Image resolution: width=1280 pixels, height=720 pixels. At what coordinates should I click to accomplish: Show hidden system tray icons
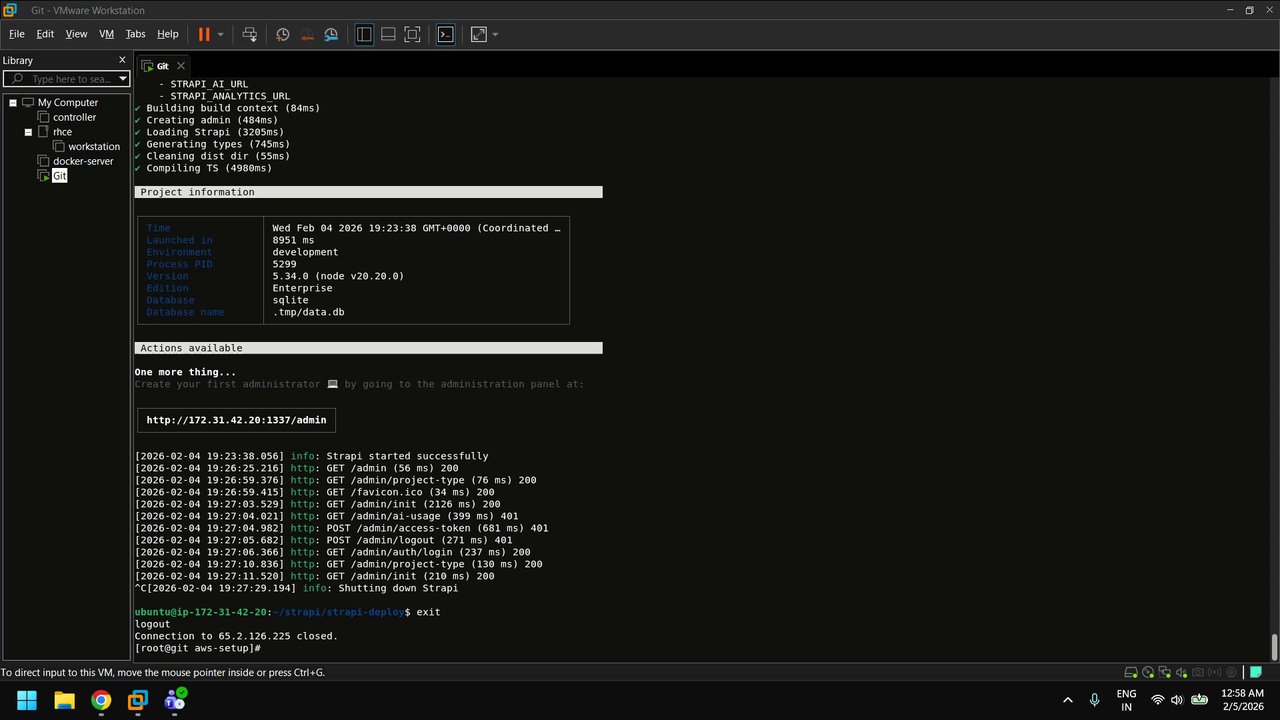tap(1068, 700)
